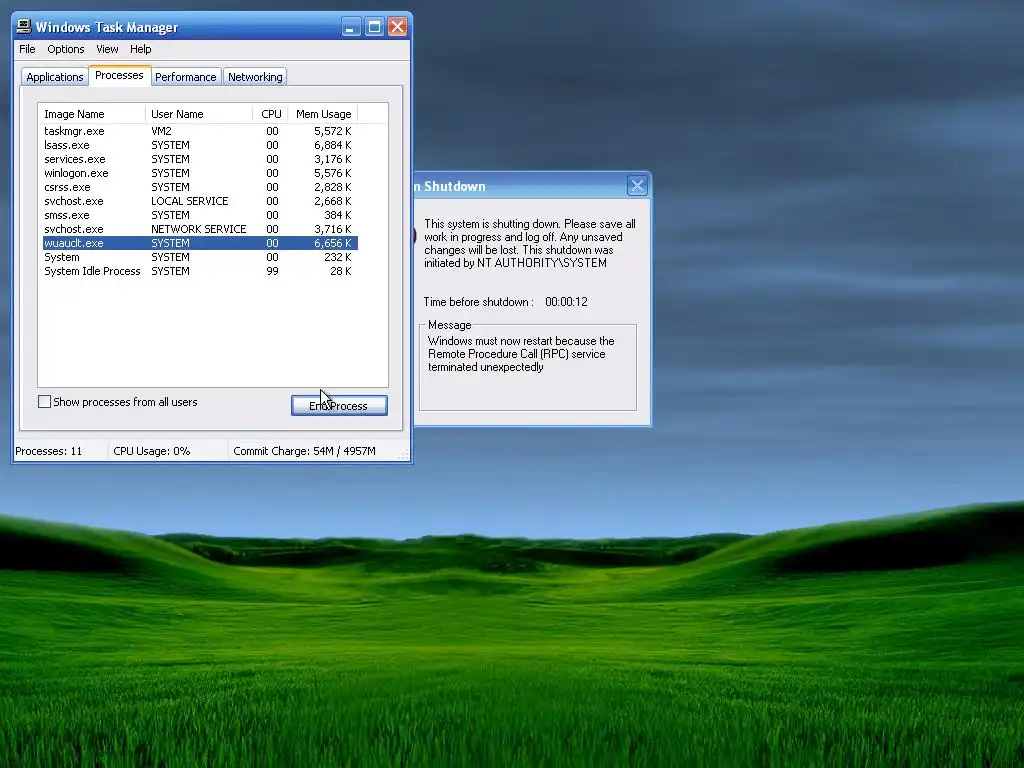Select the smss.exe process row

(x=200, y=216)
